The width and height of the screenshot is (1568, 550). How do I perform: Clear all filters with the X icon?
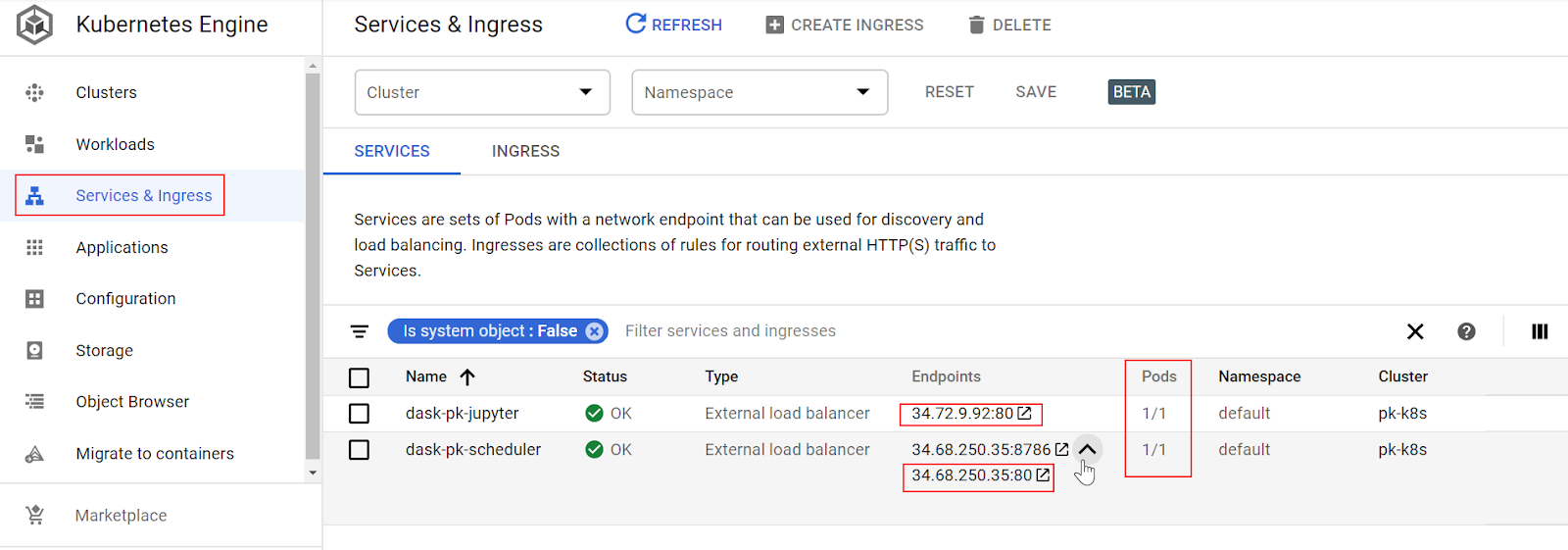[x=1415, y=331]
